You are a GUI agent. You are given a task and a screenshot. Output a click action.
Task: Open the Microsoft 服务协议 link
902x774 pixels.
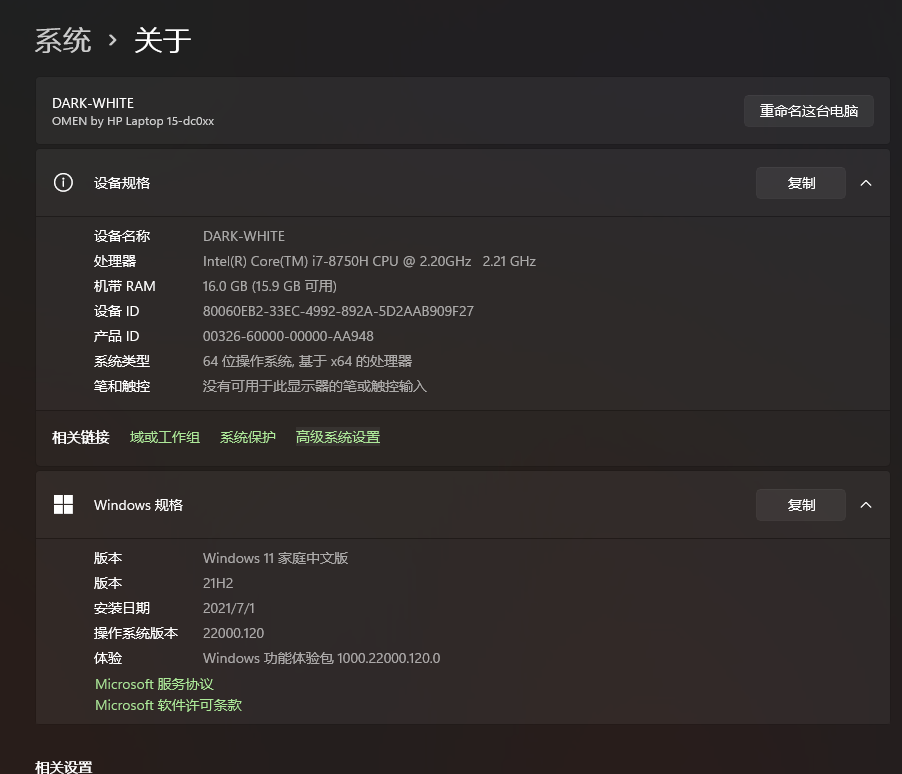[154, 684]
